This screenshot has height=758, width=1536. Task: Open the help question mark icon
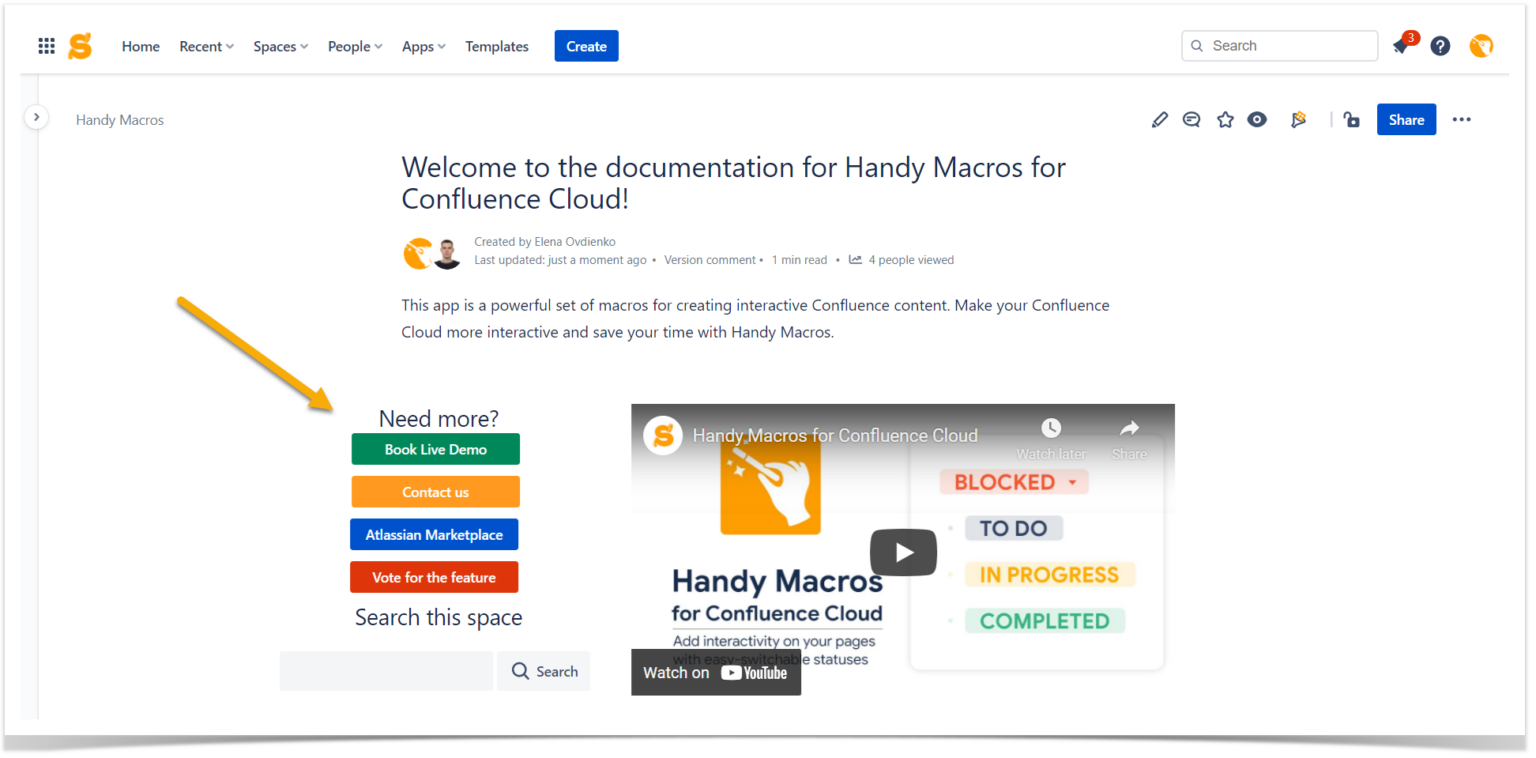(1440, 46)
